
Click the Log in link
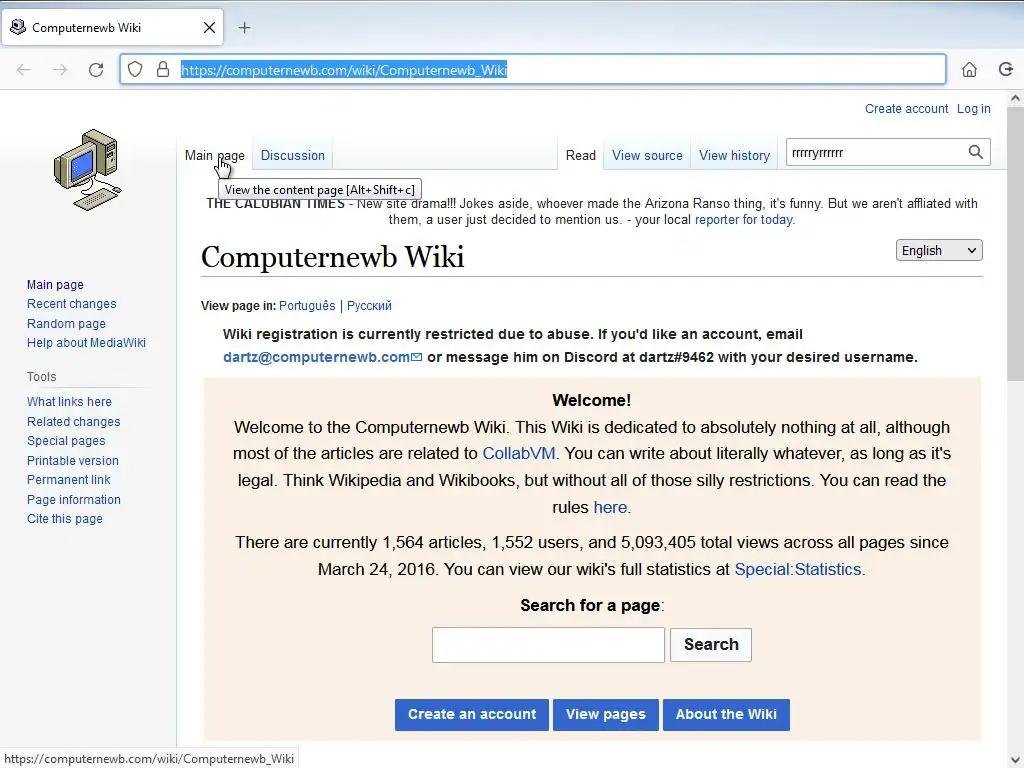pyautogui.click(x=974, y=109)
